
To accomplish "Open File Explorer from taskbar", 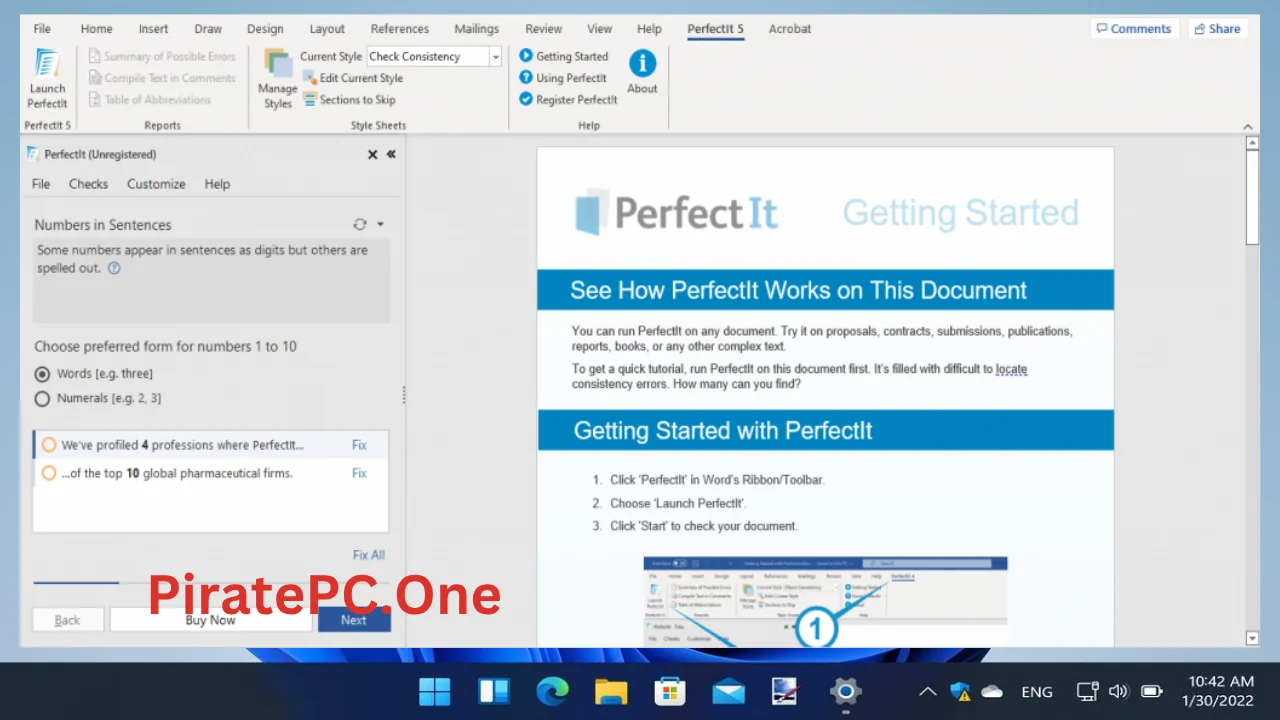I will tap(611, 691).
